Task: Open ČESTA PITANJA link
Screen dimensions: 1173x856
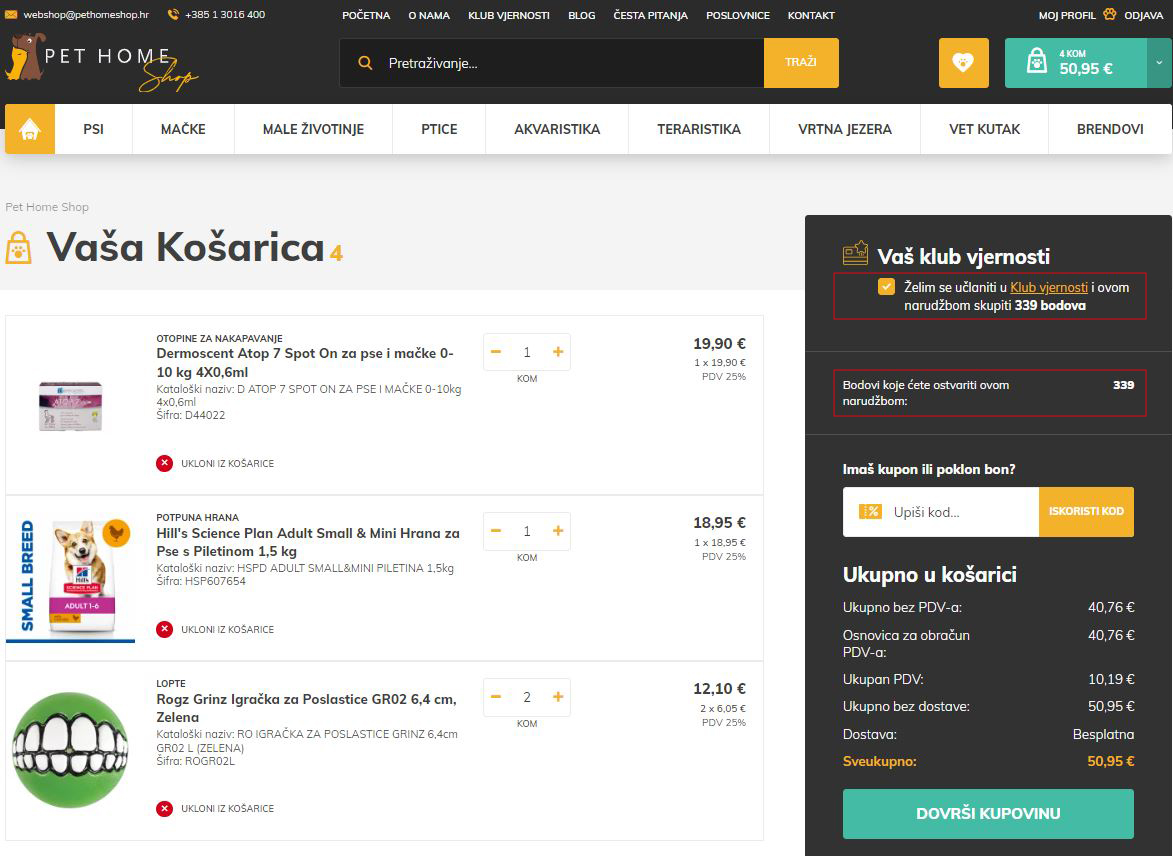Action: click(651, 15)
